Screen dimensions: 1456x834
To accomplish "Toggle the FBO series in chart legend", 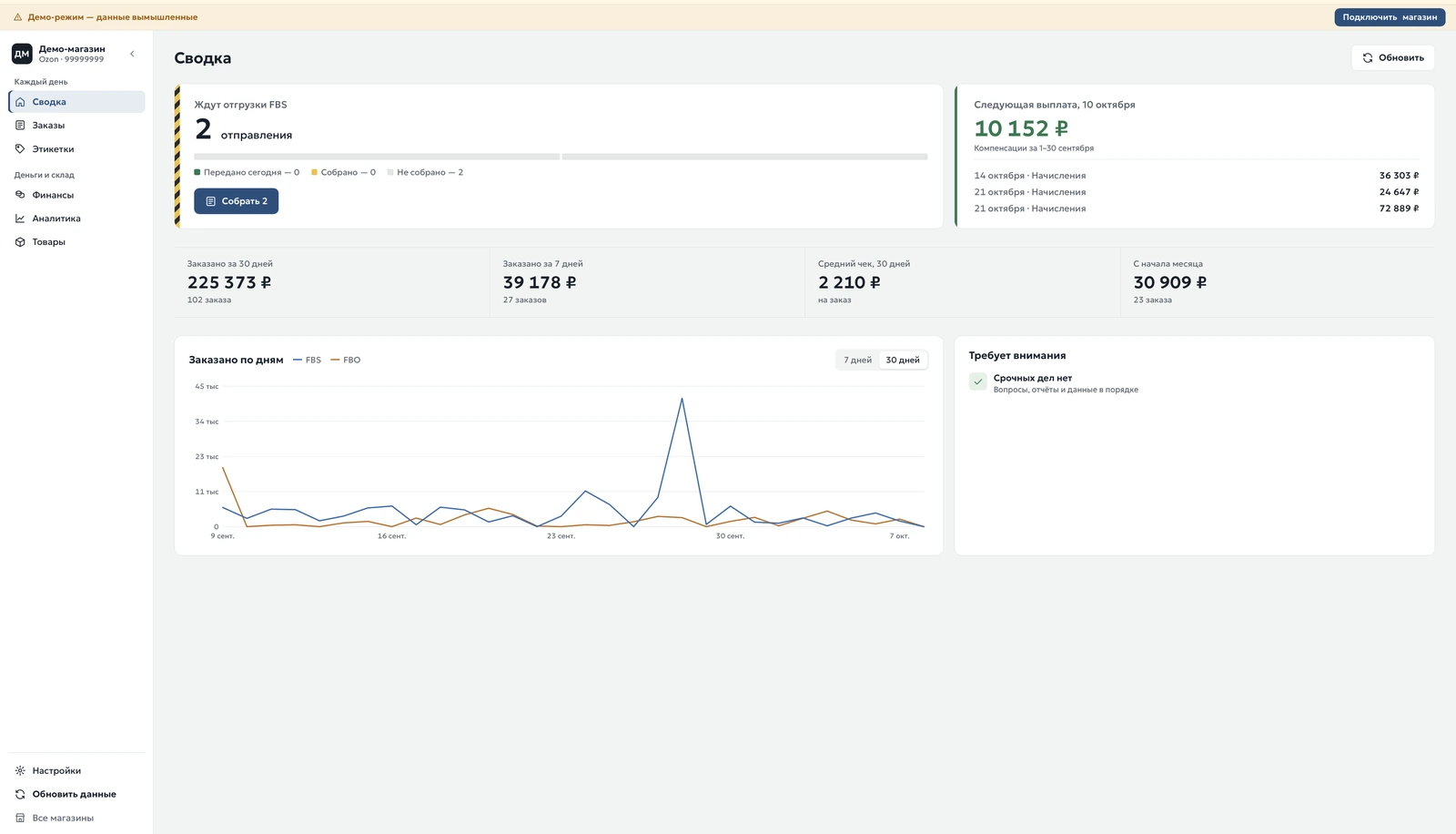I will tap(346, 361).
